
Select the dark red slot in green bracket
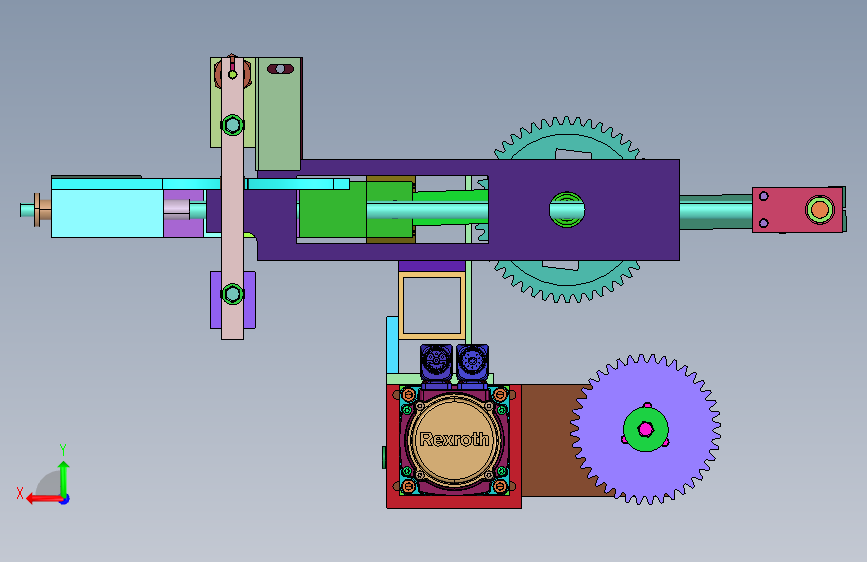tap(280, 69)
